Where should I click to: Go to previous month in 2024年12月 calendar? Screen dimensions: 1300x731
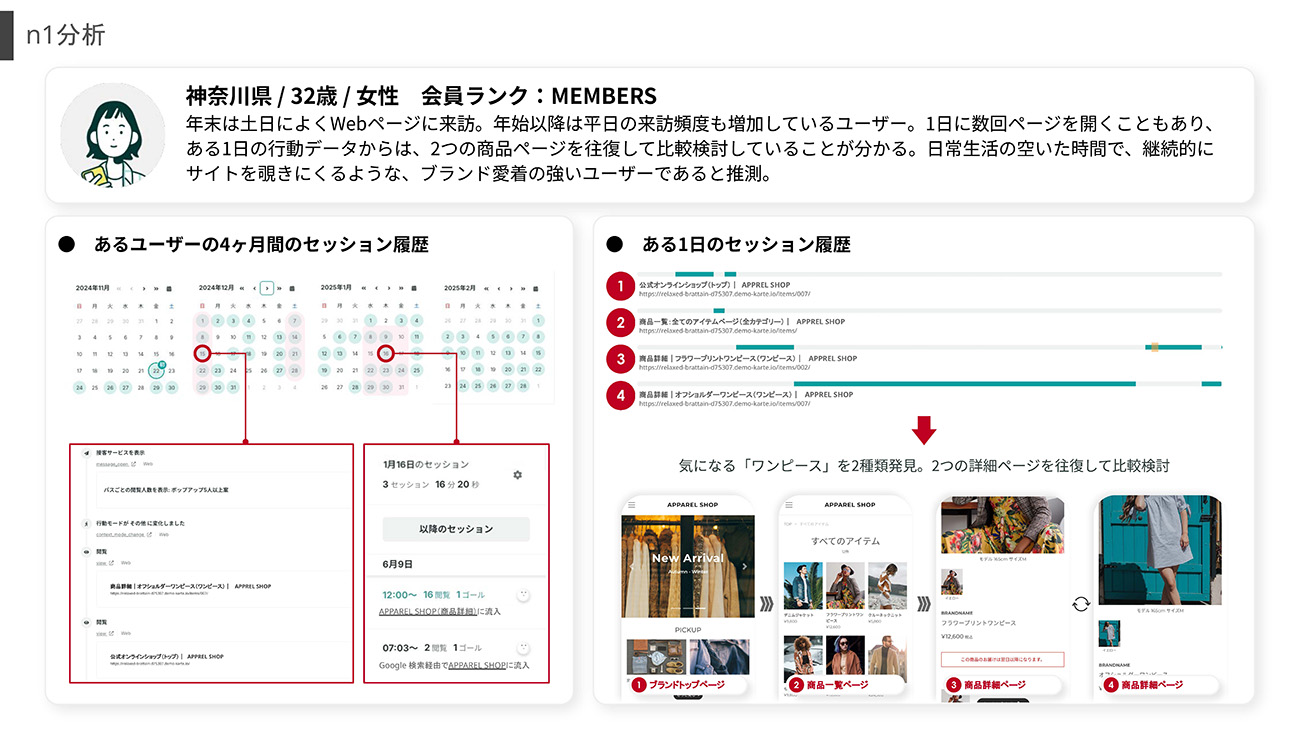(255, 288)
